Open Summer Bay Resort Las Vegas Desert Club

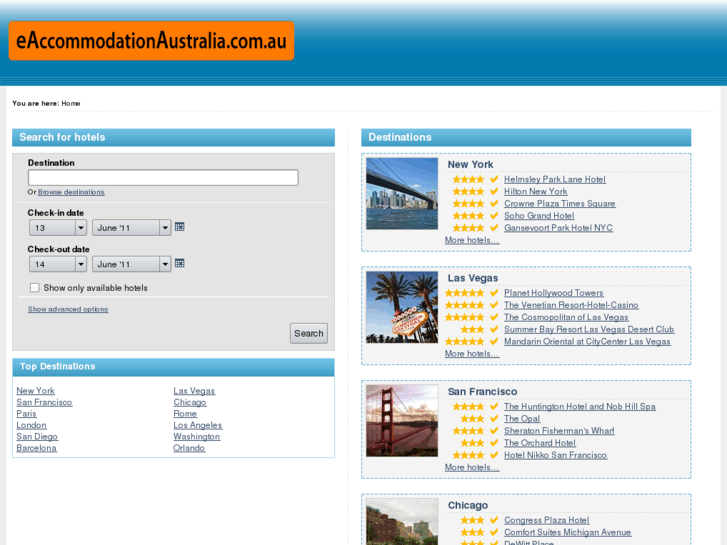(589, 329)
